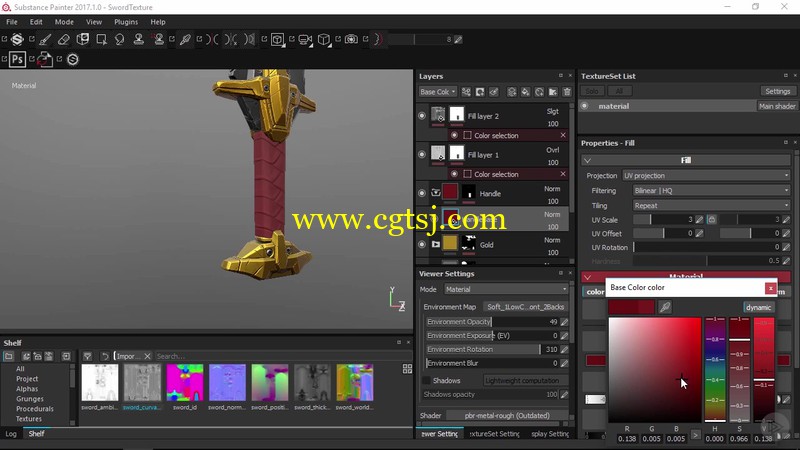This screenshot has width=800, height=450.
Task: Click the add effect icon next to Base Color
Action: [466, 92]
